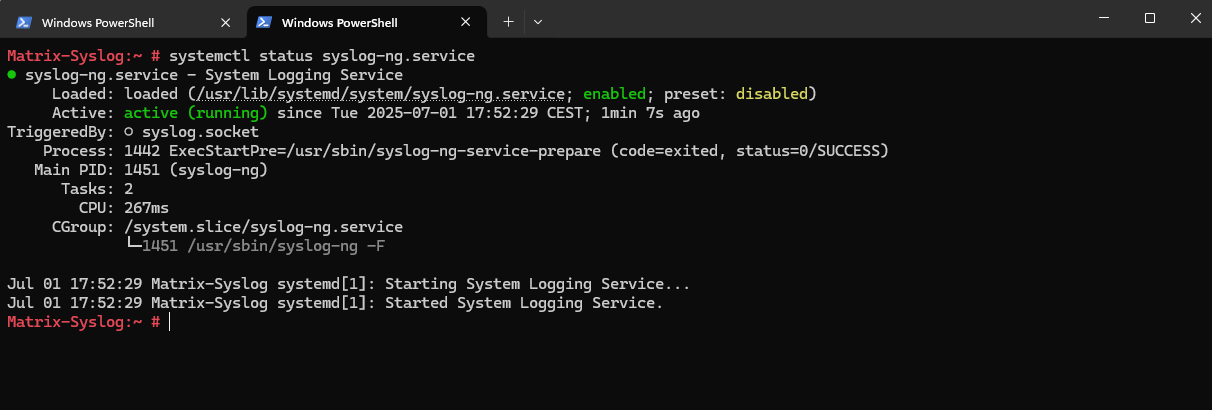
Task: Open the underlined syslog-ng.service unit file path
Action: pyautogui.click(x=380, y=94)
